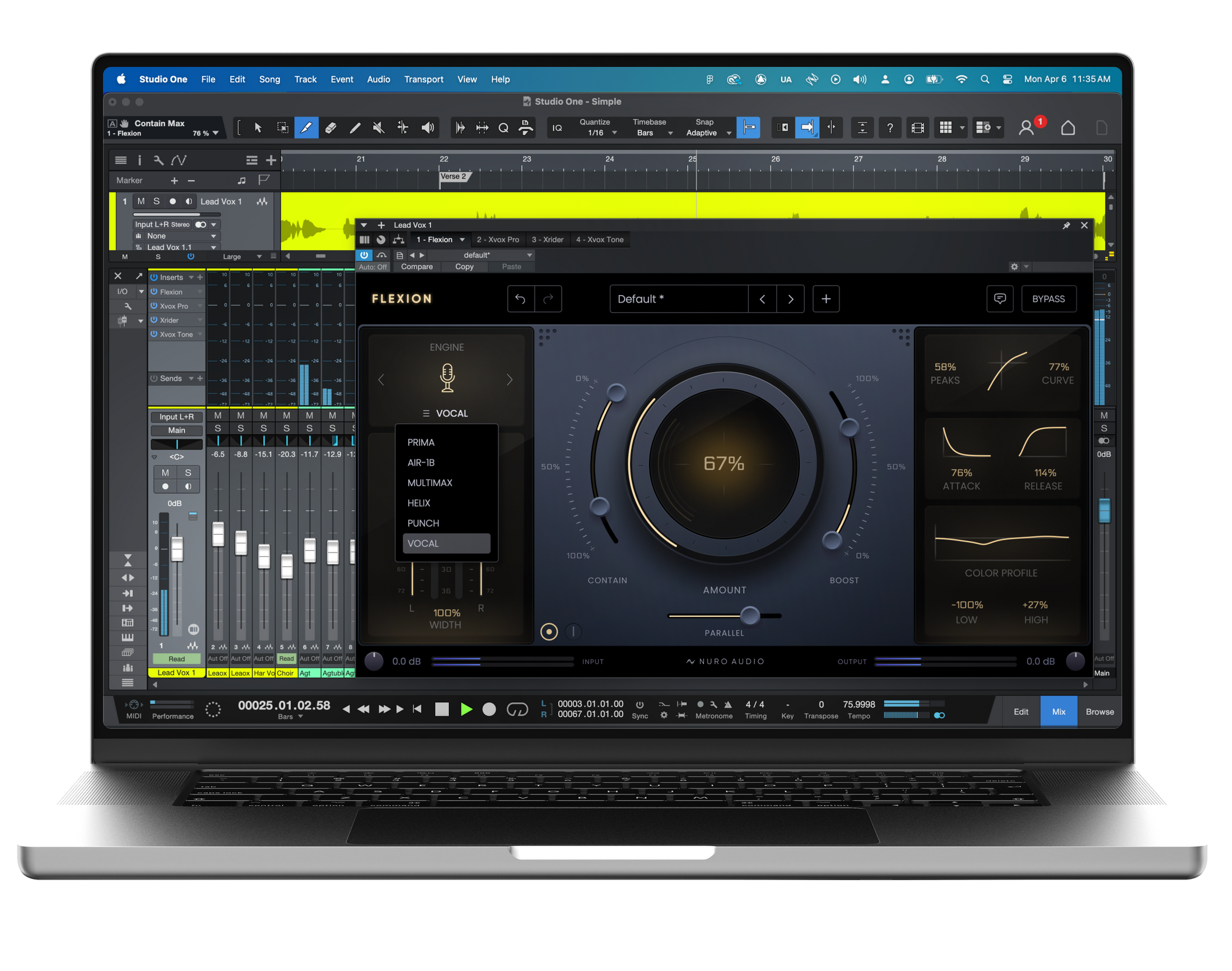This screenshot has height=971, width=1232.
Task: Click the 67% AMOUNT dial
Action: coord(724,464)
